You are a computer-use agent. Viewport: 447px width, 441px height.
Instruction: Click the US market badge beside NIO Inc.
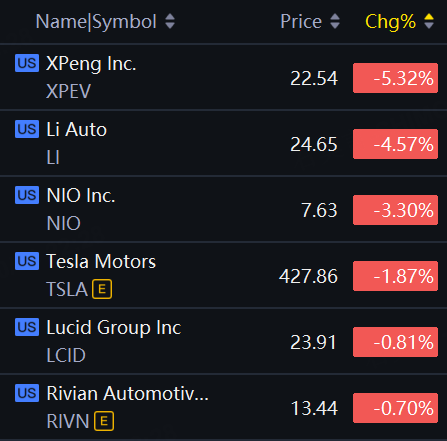(27, 195)
